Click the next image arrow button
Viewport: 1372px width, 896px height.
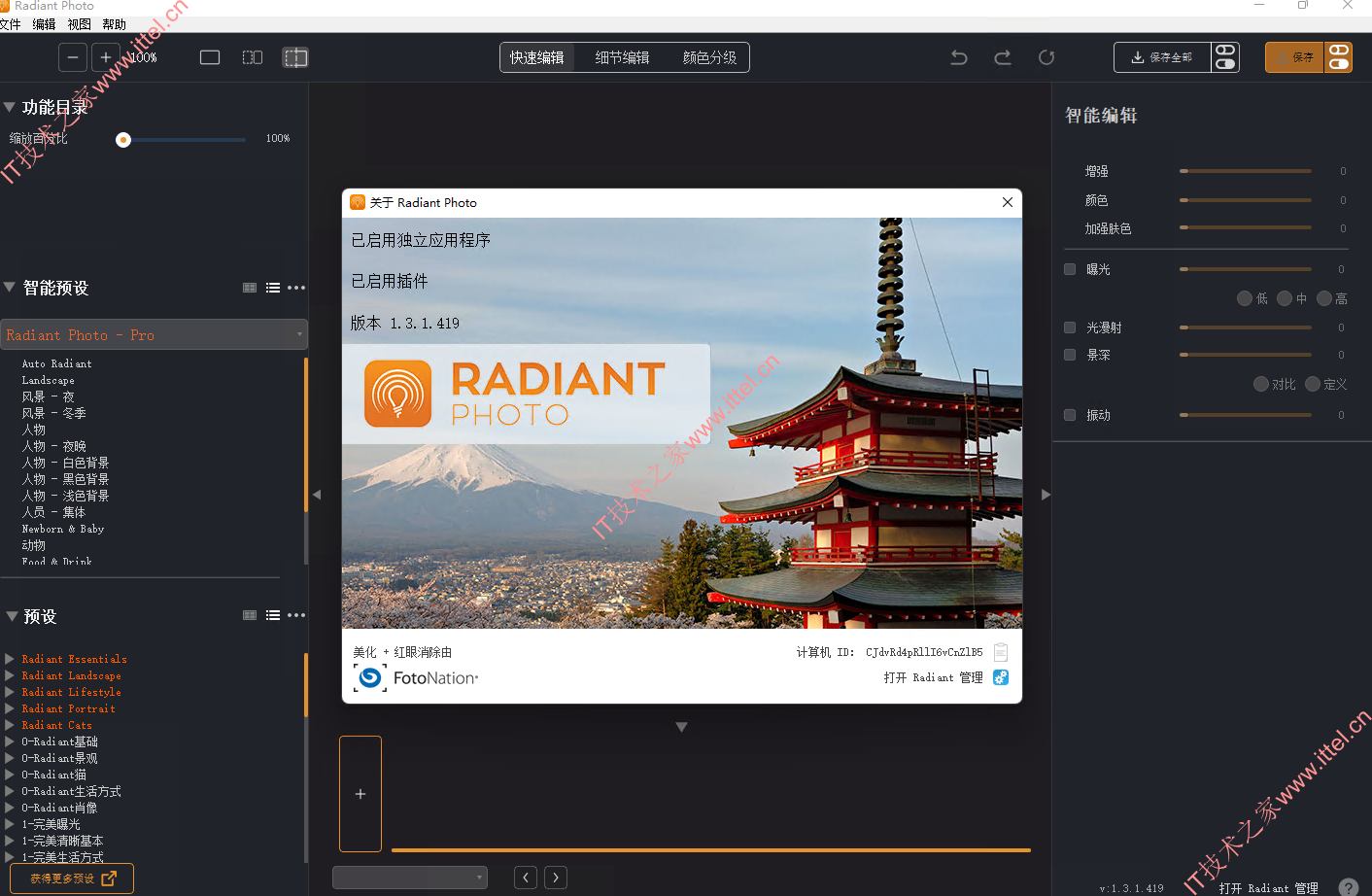click(x=556, y=878)
